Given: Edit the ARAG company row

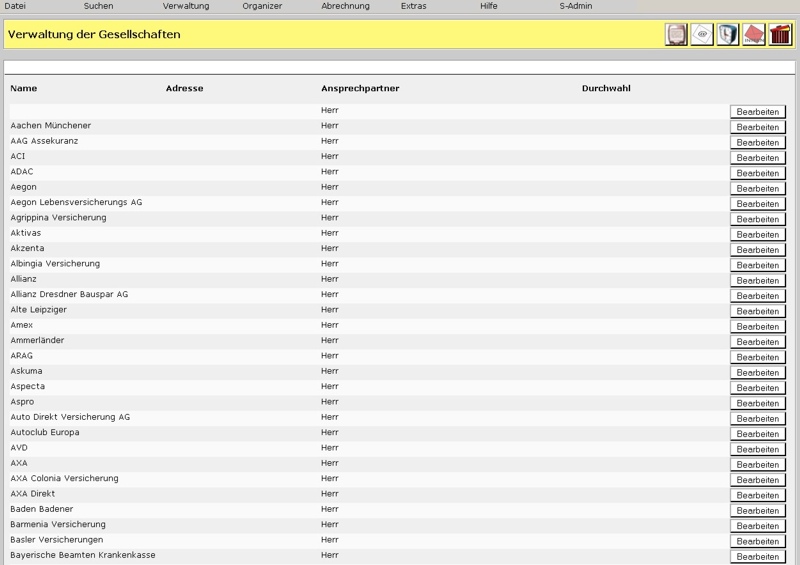Looking at the screenshot, I should coord(758,357).
